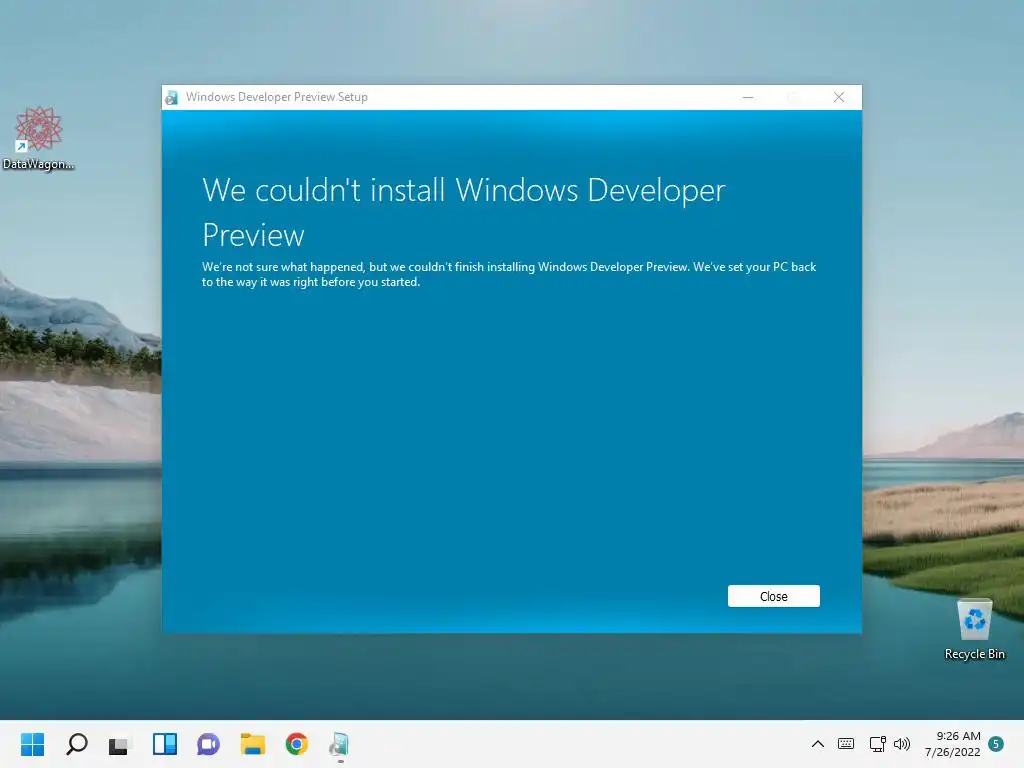
Task: Select the Windows Setup taskbar icon
Action: tap(340, 744)
